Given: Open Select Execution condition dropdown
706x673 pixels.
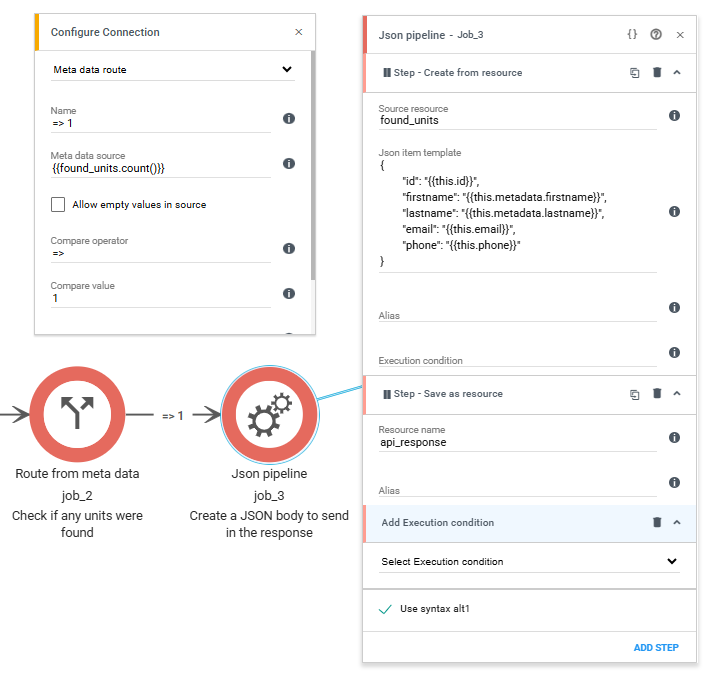Looking at the screenshot, I should pos(529,561).
